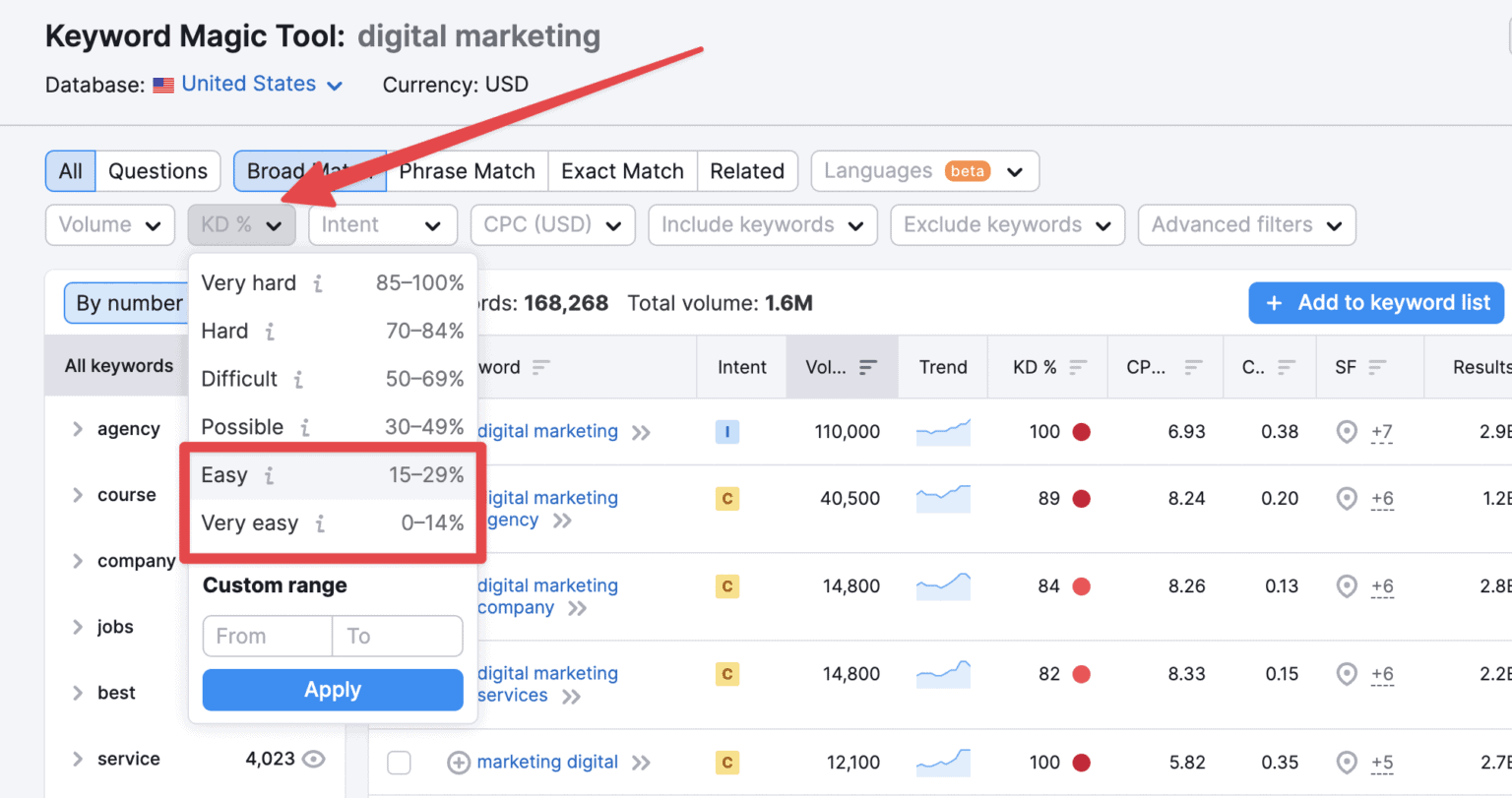
Task: Open the Volume filter dropdown
Action: [109, 224]
